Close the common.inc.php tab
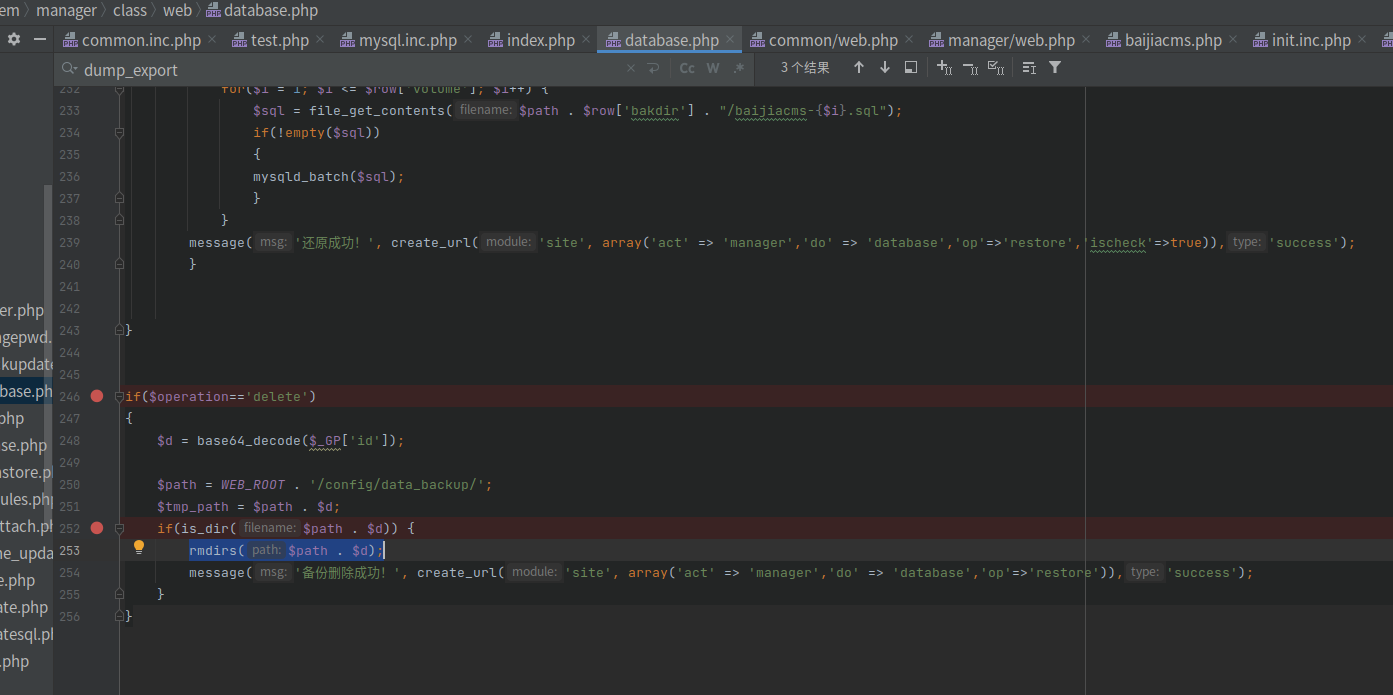Screen dimensions: 1393x695 [213, 40]
